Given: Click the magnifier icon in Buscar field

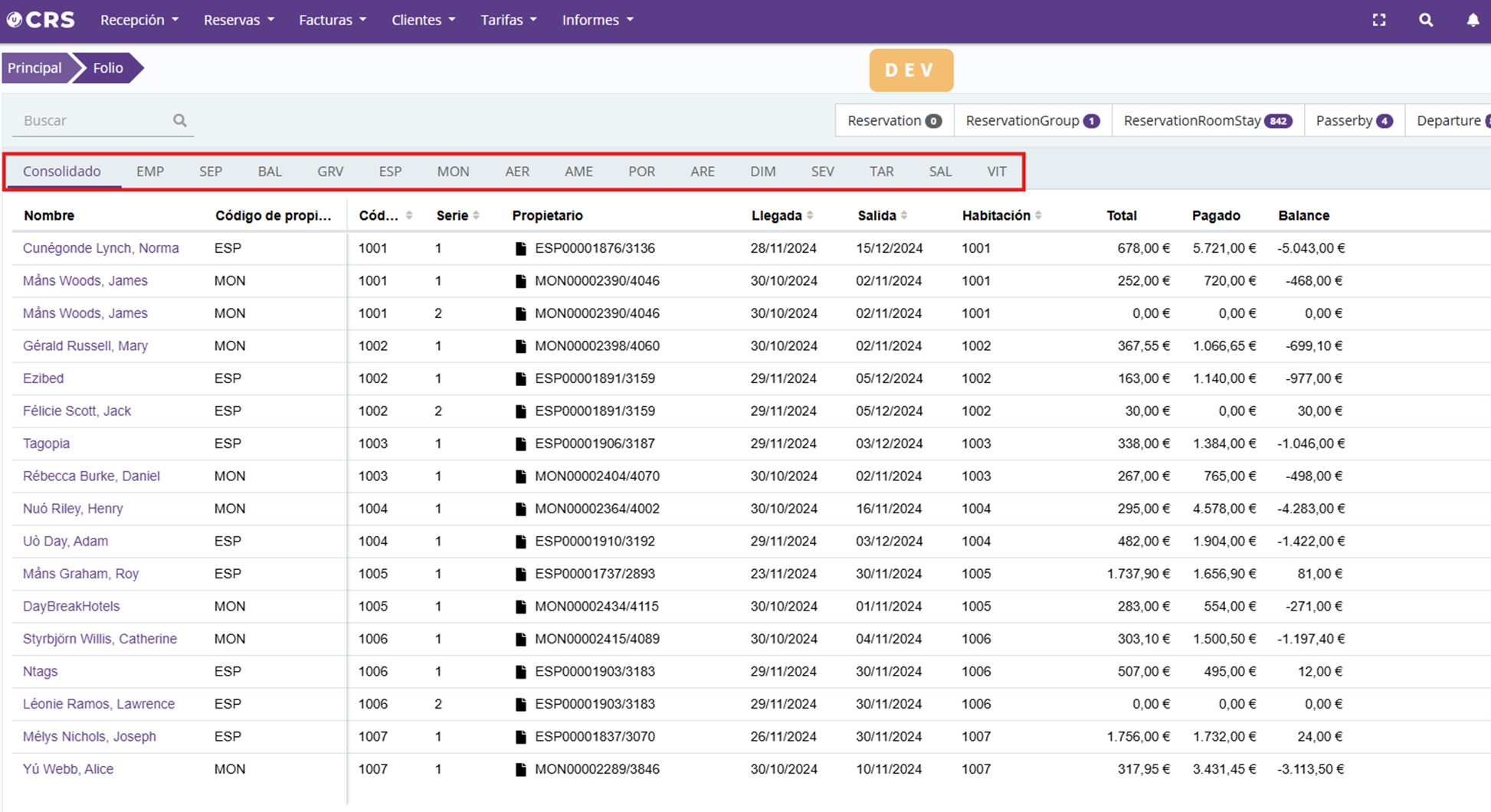Looking at the screenshot, I should pos(180,120).
